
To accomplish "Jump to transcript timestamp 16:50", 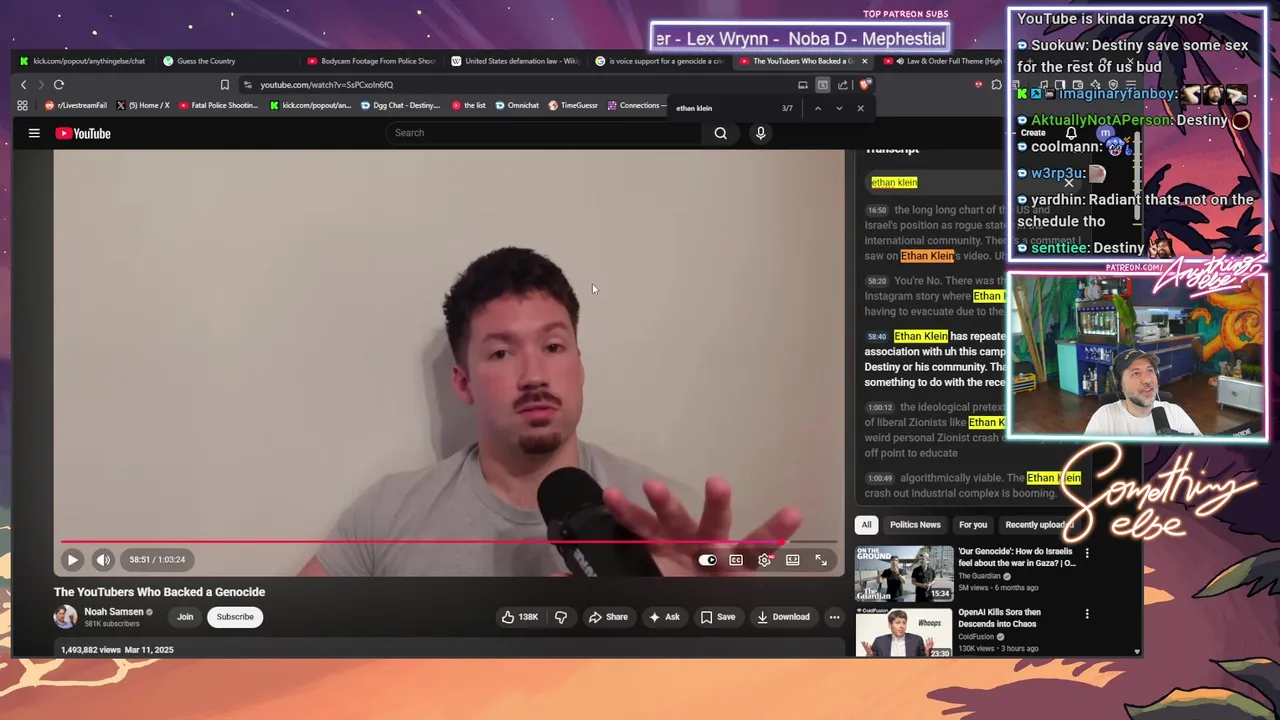I will point(877,211).
